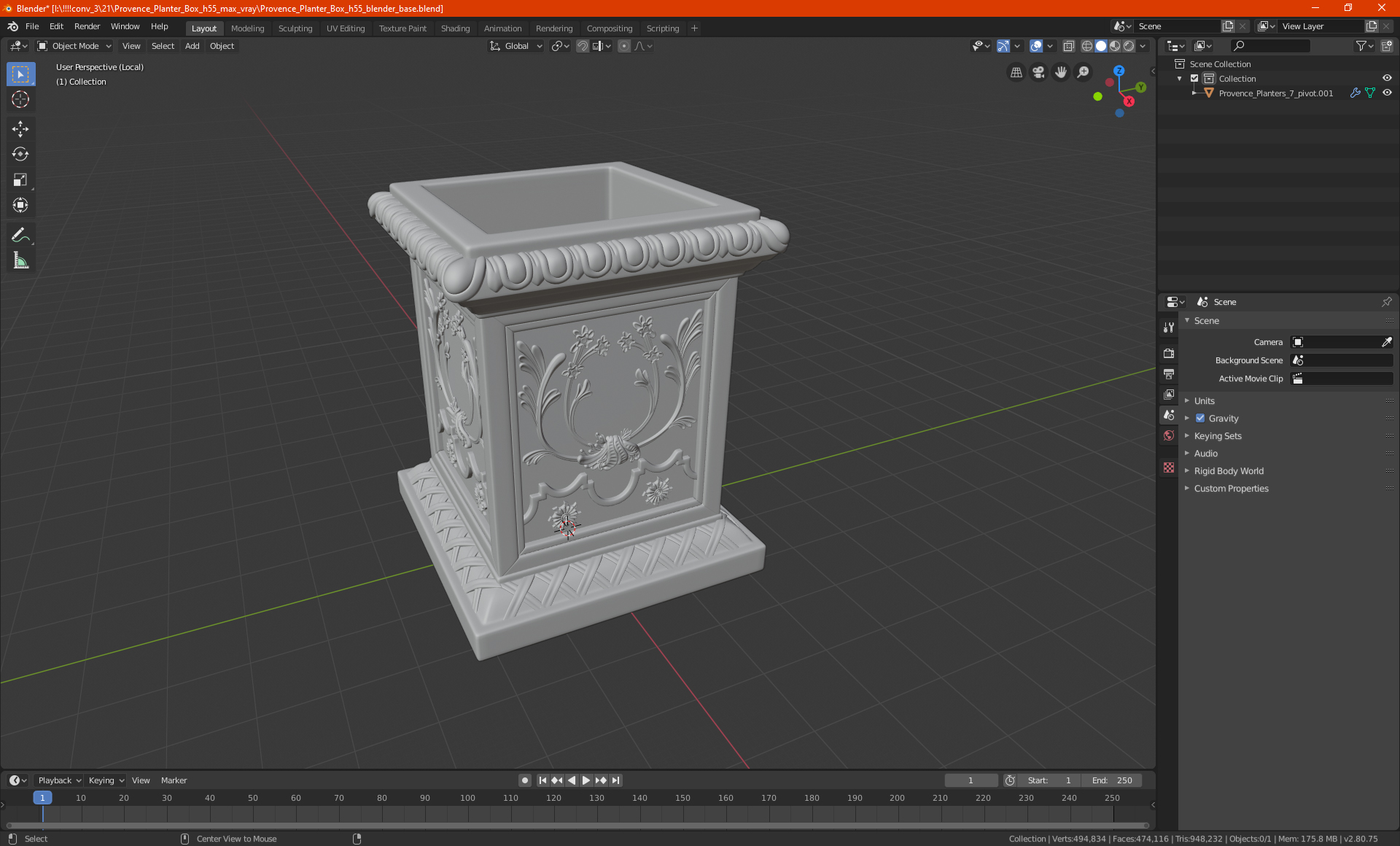Select the Select Box tool
Viewport: 1400px width, 846px height.
(x=20, y=74)
